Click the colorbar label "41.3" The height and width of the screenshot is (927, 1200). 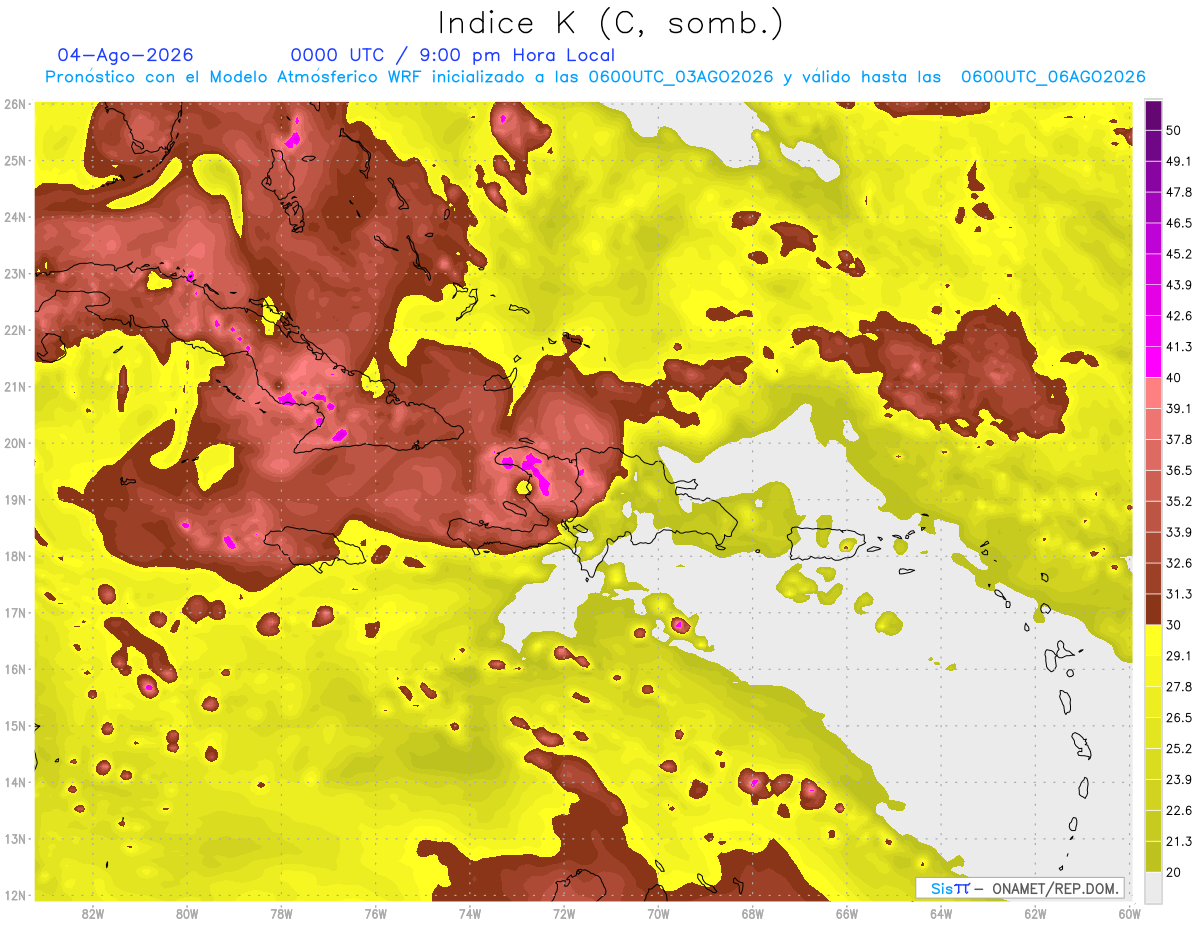[x=1178, y=347]
